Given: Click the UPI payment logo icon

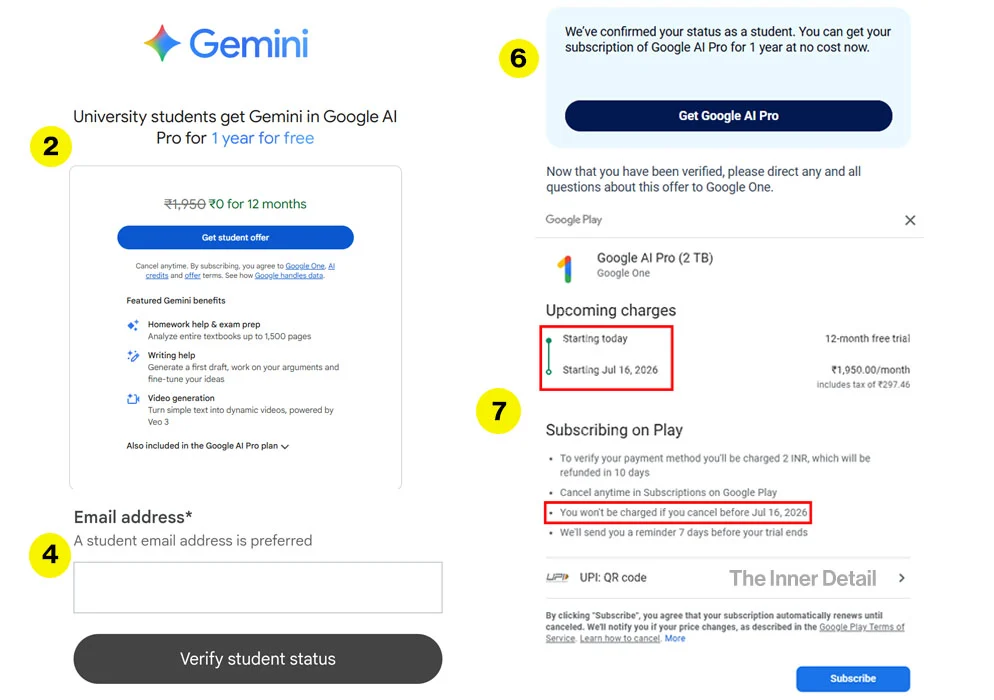Looking at the screenshot, I should 557,578.
